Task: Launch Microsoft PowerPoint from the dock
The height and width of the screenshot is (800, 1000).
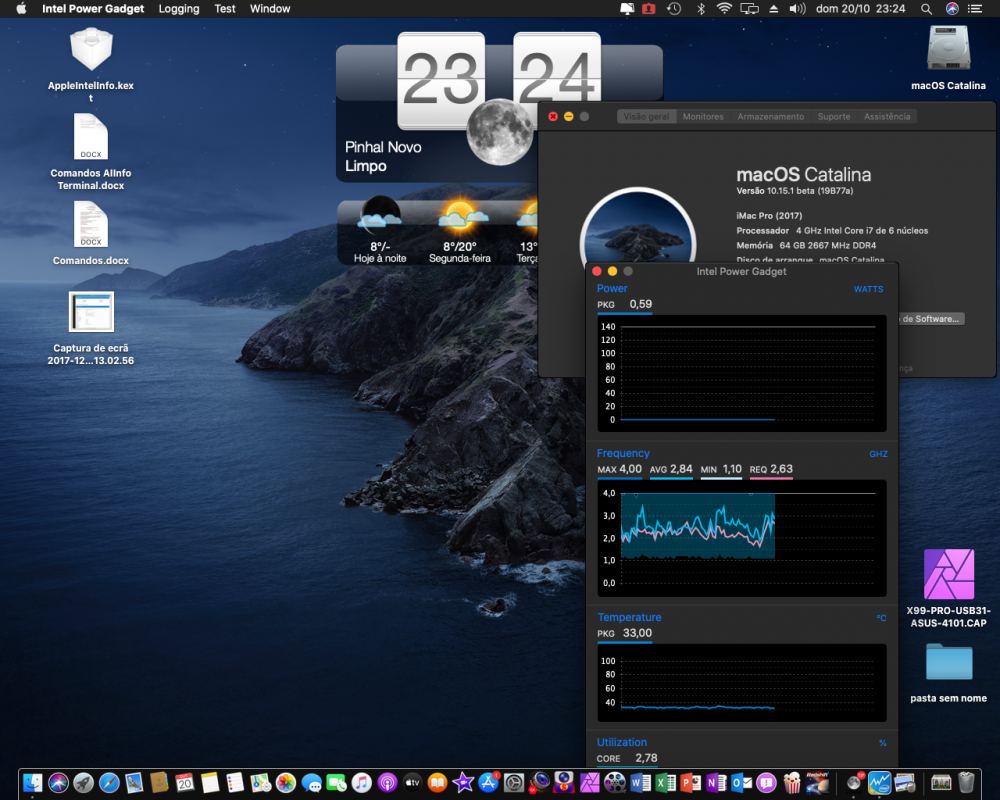Action: click(691, 782)
